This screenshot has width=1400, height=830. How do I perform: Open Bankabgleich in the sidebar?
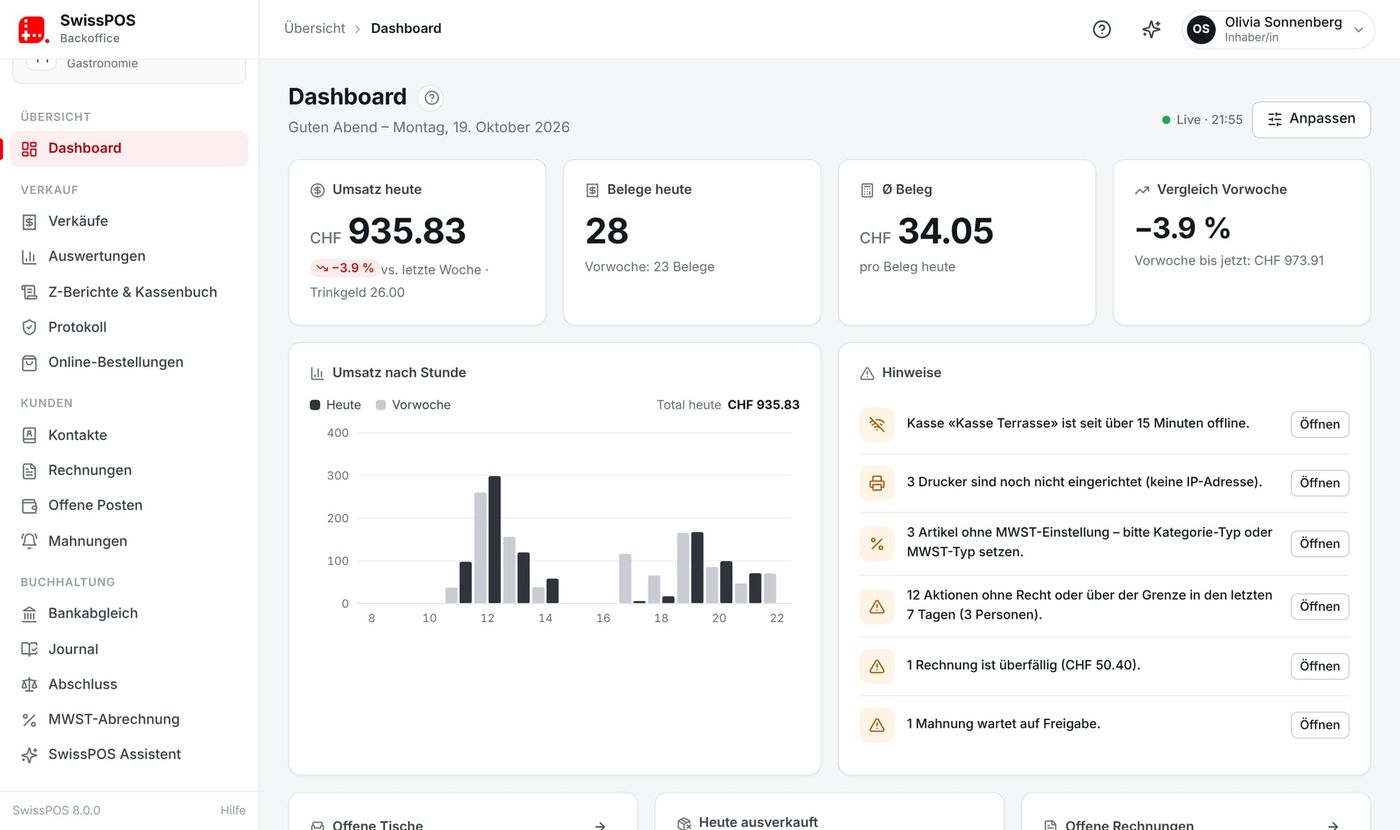click(129, 614)
